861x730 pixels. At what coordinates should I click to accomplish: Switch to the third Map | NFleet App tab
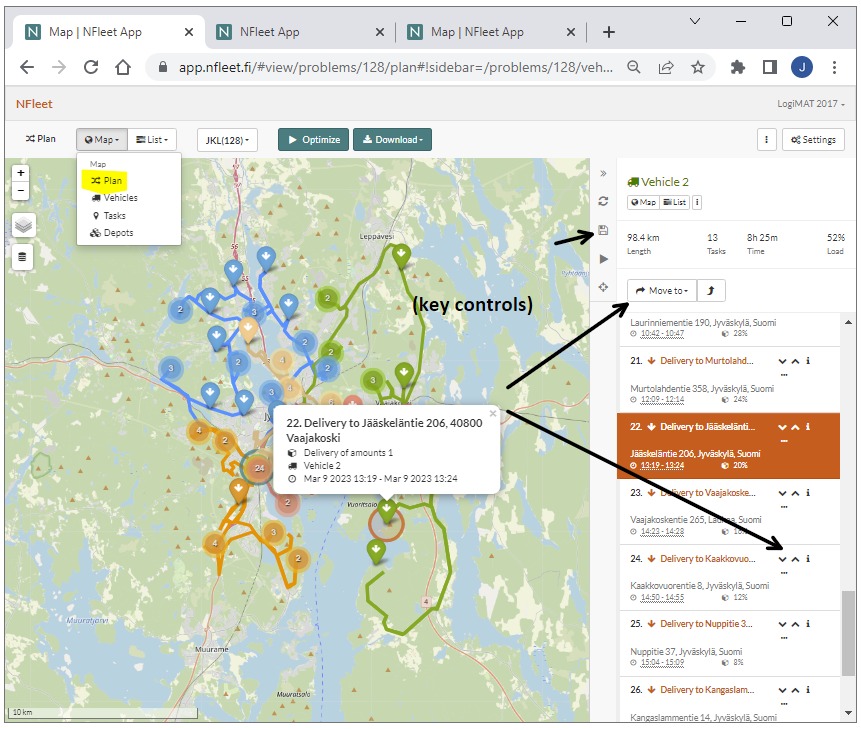pos(491,32)
